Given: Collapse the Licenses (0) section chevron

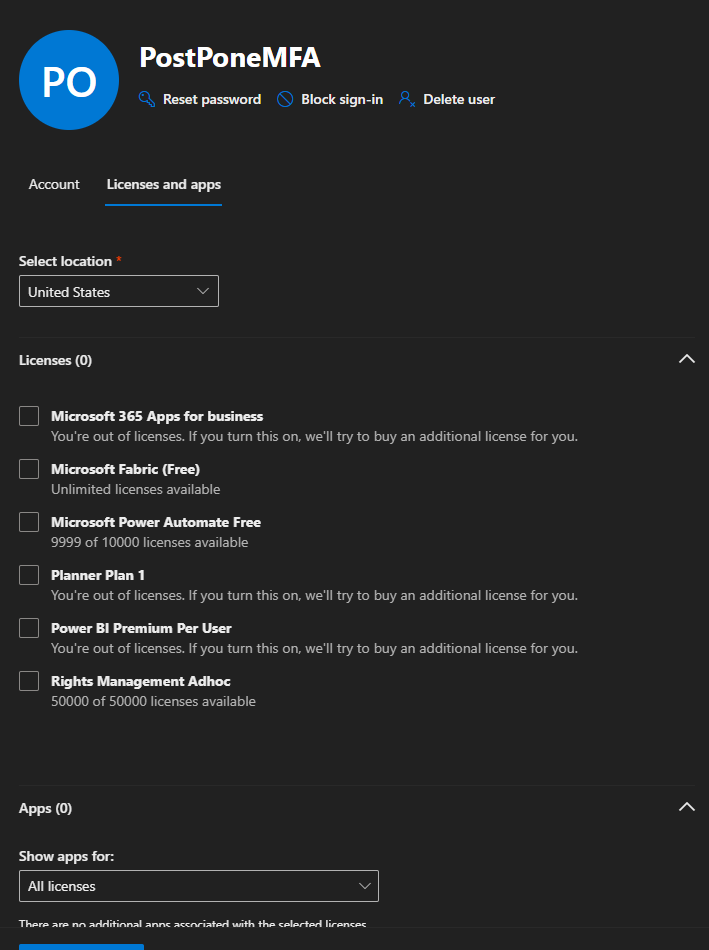Looking at the screenshot, I should click(x=687, y=359).
